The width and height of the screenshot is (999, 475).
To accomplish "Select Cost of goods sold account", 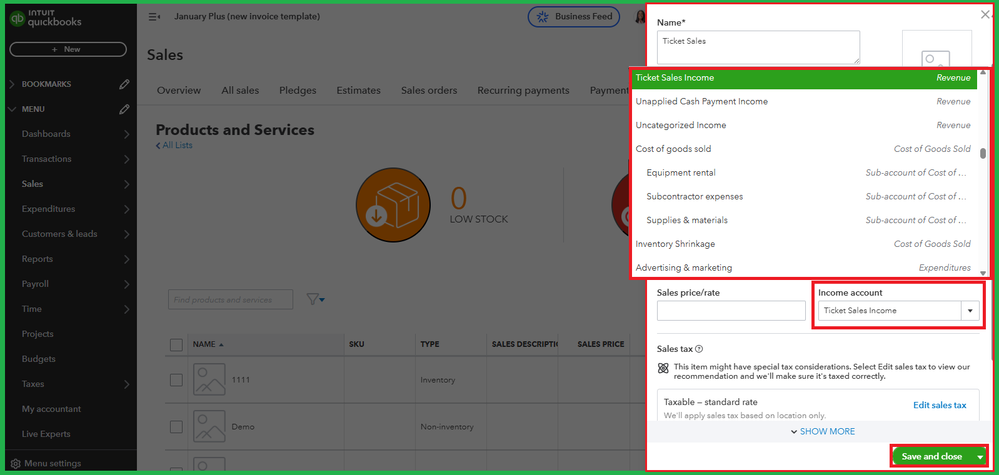I will click(x=804, y=149).
